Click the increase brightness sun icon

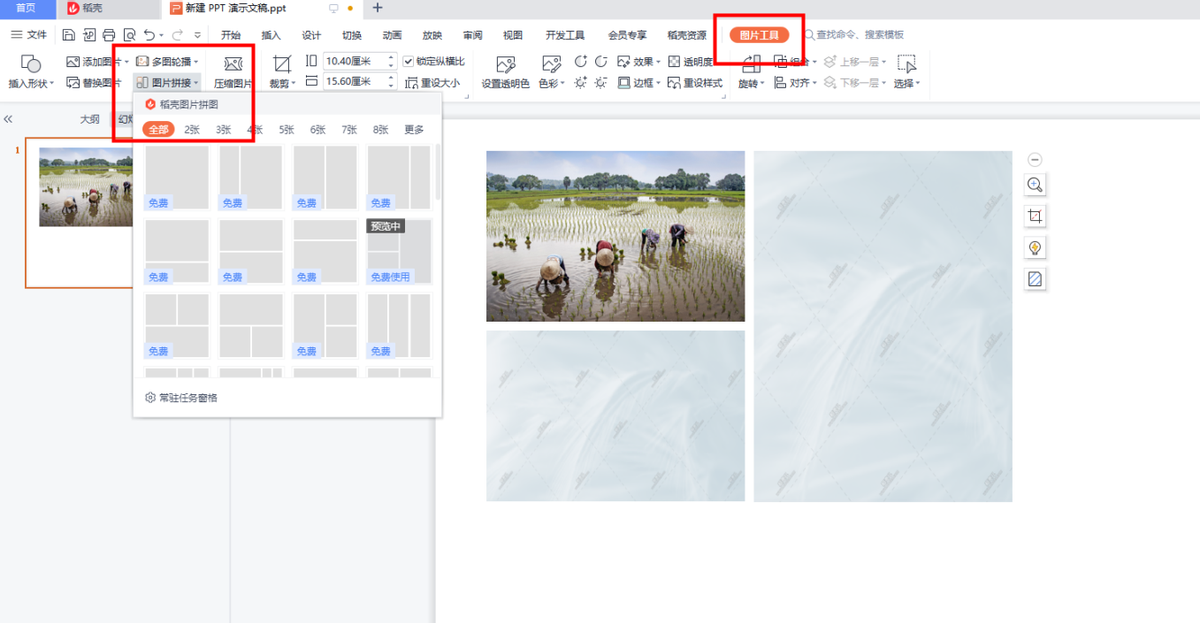click(581, 83)
